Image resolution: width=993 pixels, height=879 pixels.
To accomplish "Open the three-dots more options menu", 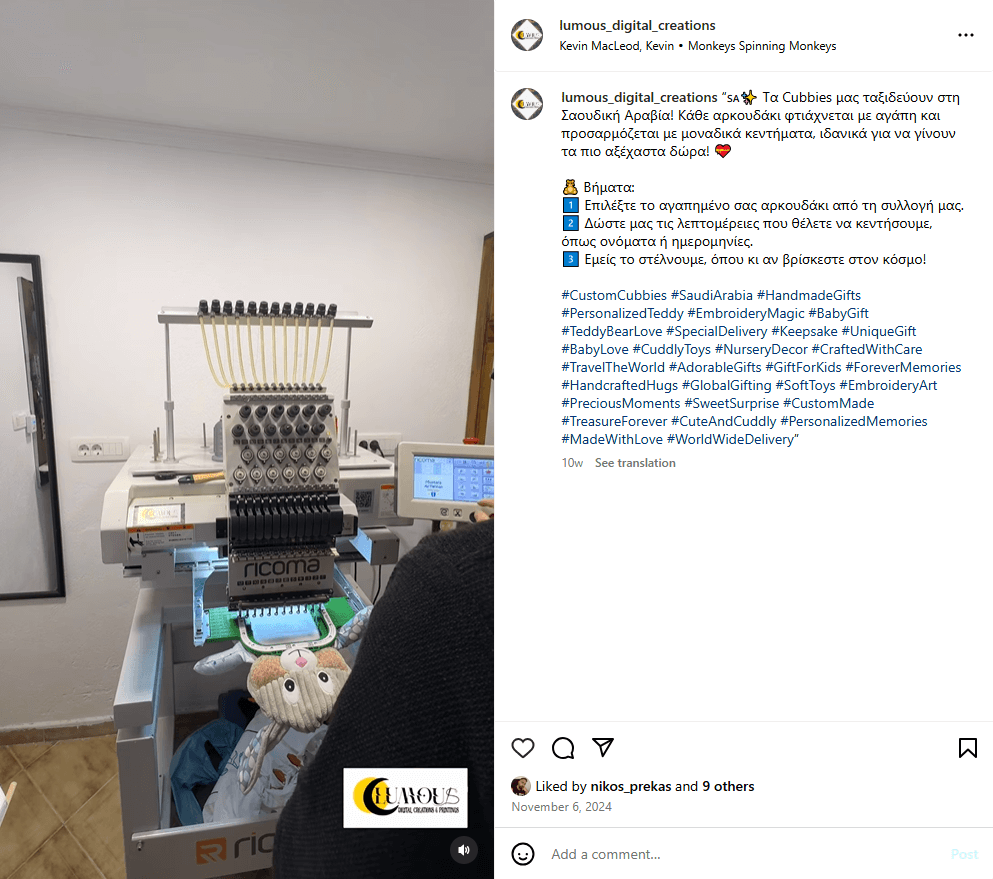I will coord(965,35).
